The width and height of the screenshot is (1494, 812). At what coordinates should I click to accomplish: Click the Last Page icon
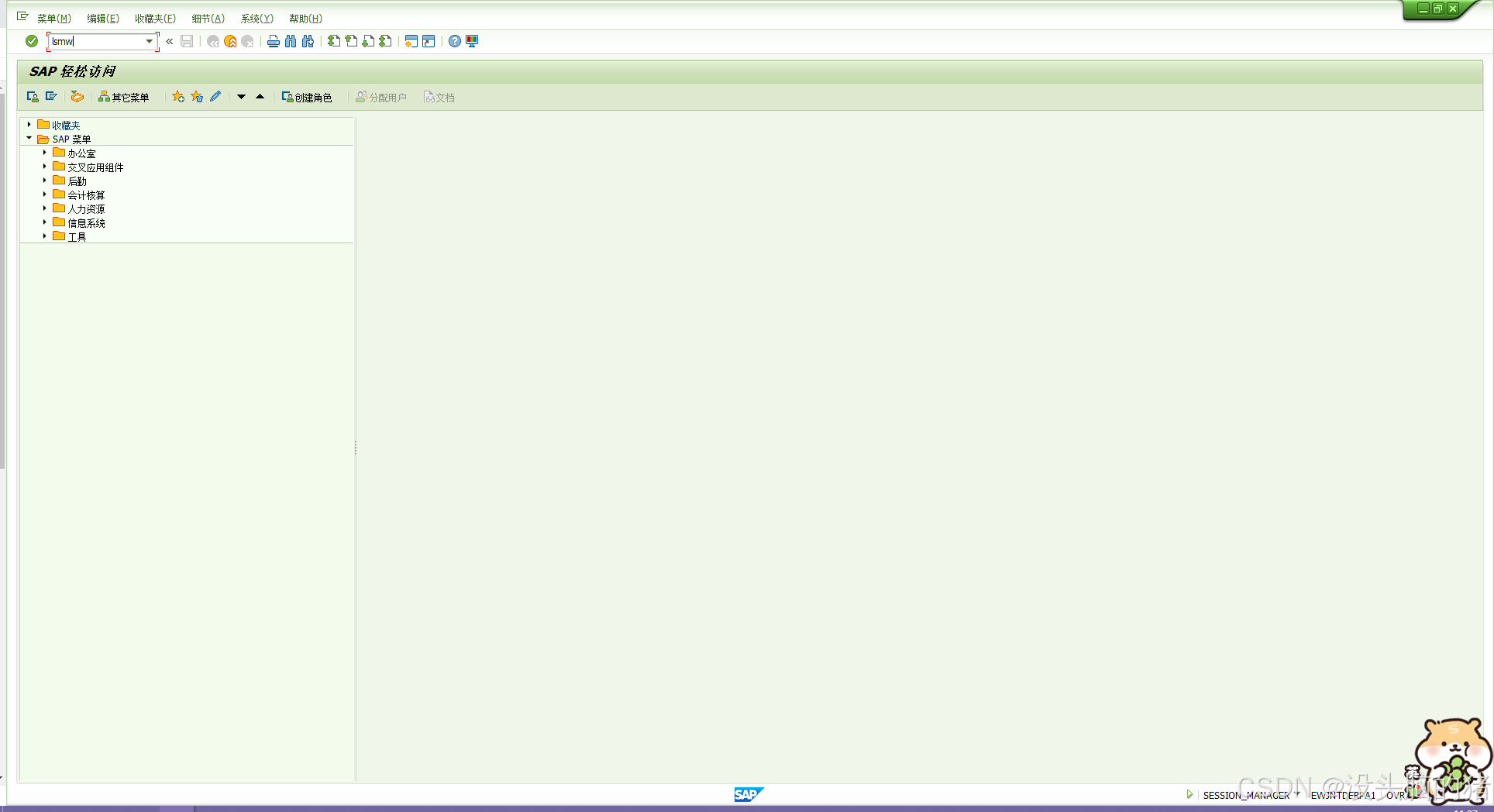click(x=385, y=41)
